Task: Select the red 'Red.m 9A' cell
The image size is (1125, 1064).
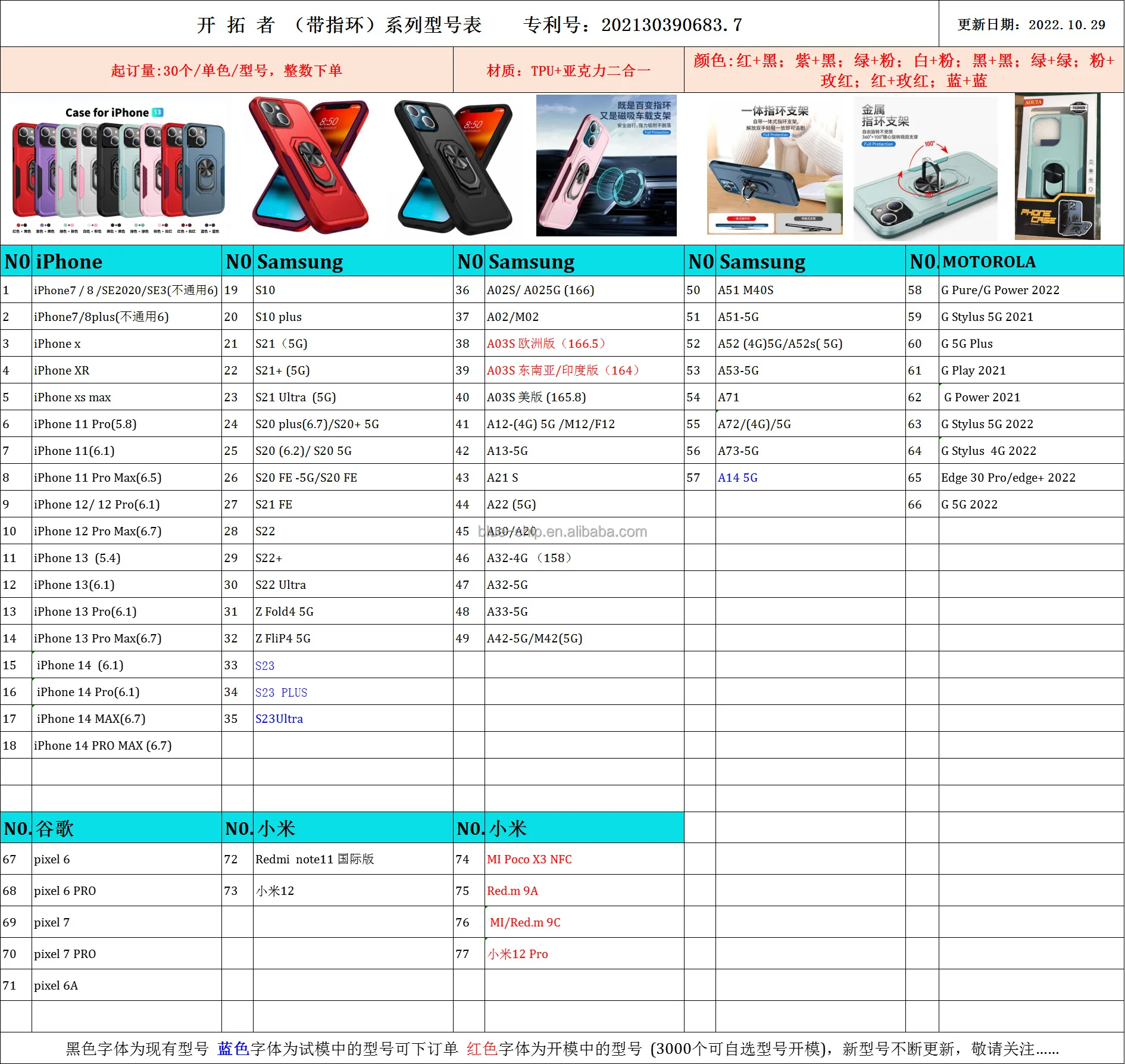Action: pyautogui.click(x=585, y=891)
